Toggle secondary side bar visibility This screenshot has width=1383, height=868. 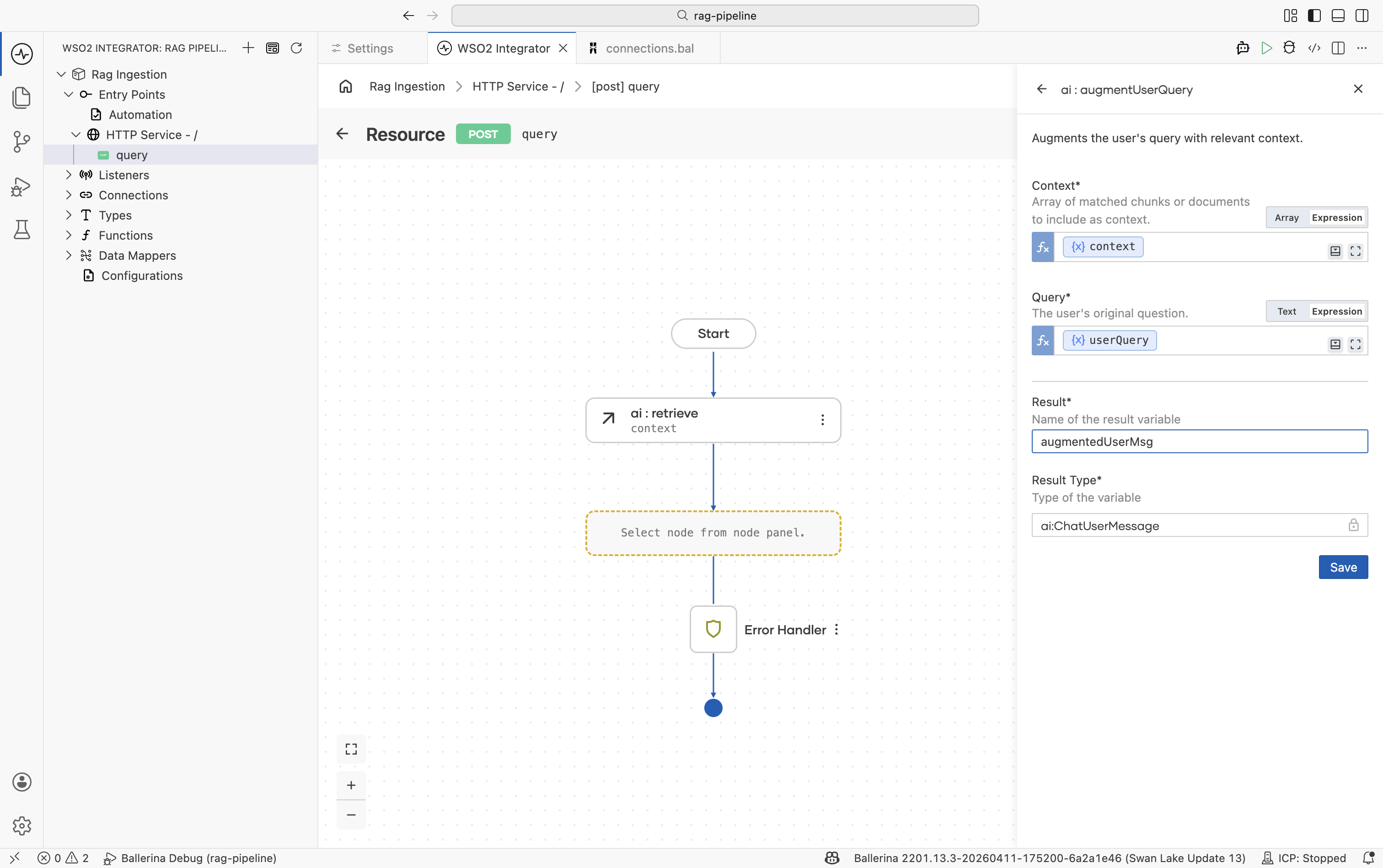click(1362, 16)
